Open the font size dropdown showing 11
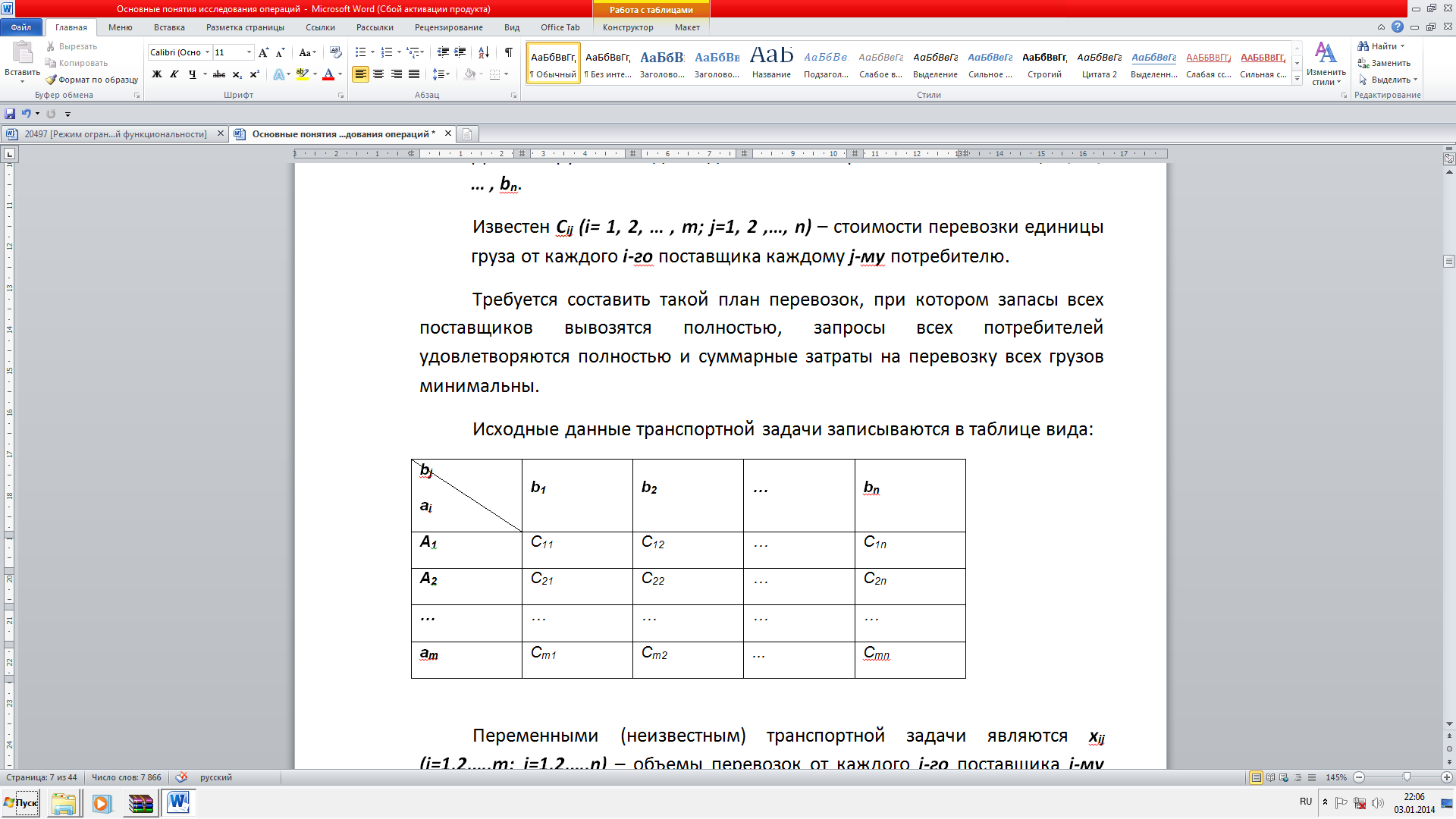This screenshot has width=1456, height=819. [x=249, y=52]
